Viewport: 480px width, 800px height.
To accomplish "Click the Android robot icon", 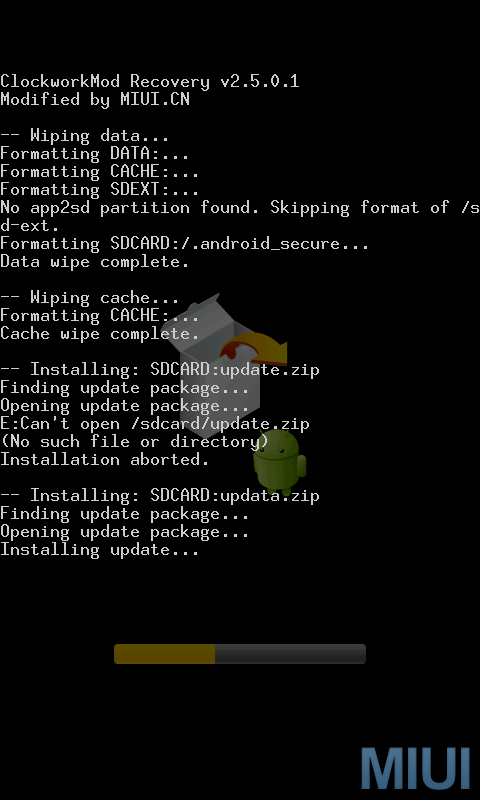I will tap(280, 462).
